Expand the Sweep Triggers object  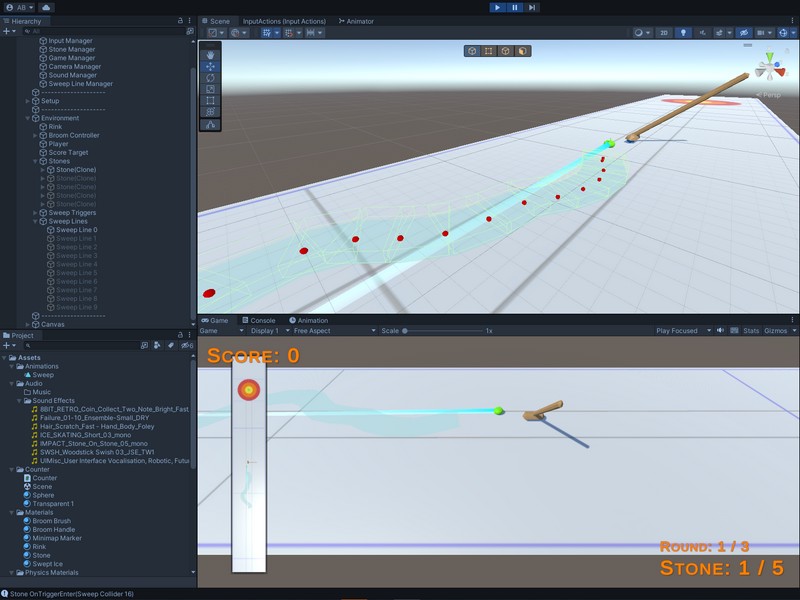click(x=35, y=213)
